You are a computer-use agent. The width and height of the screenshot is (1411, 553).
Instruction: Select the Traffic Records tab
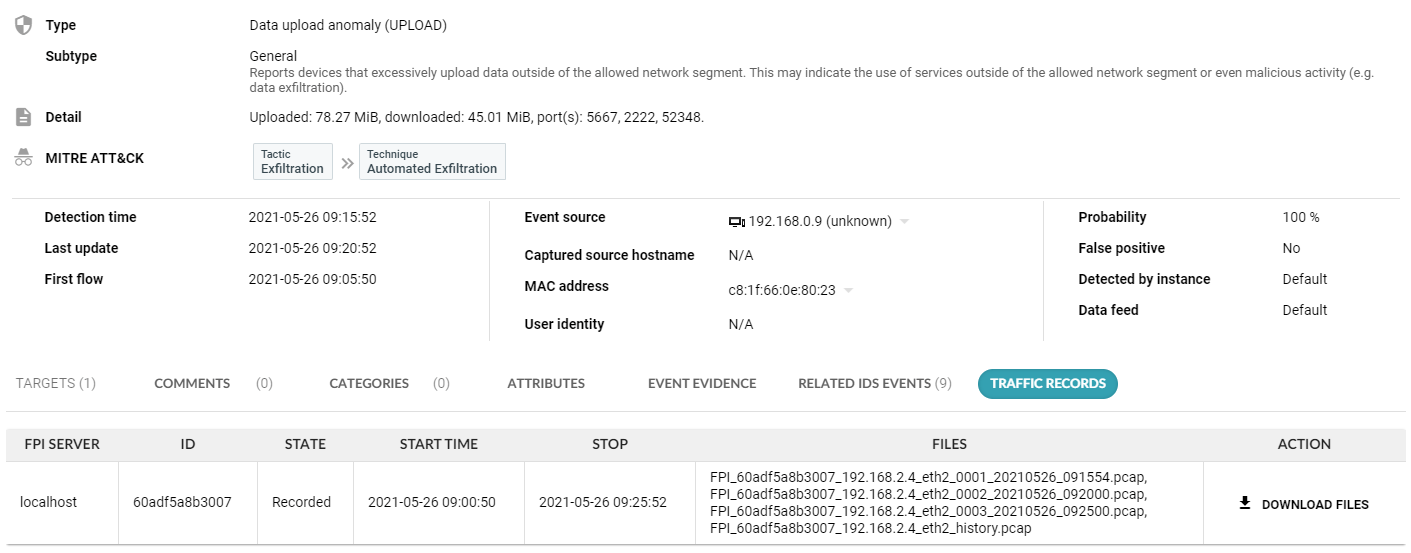tap(1047, 383)
